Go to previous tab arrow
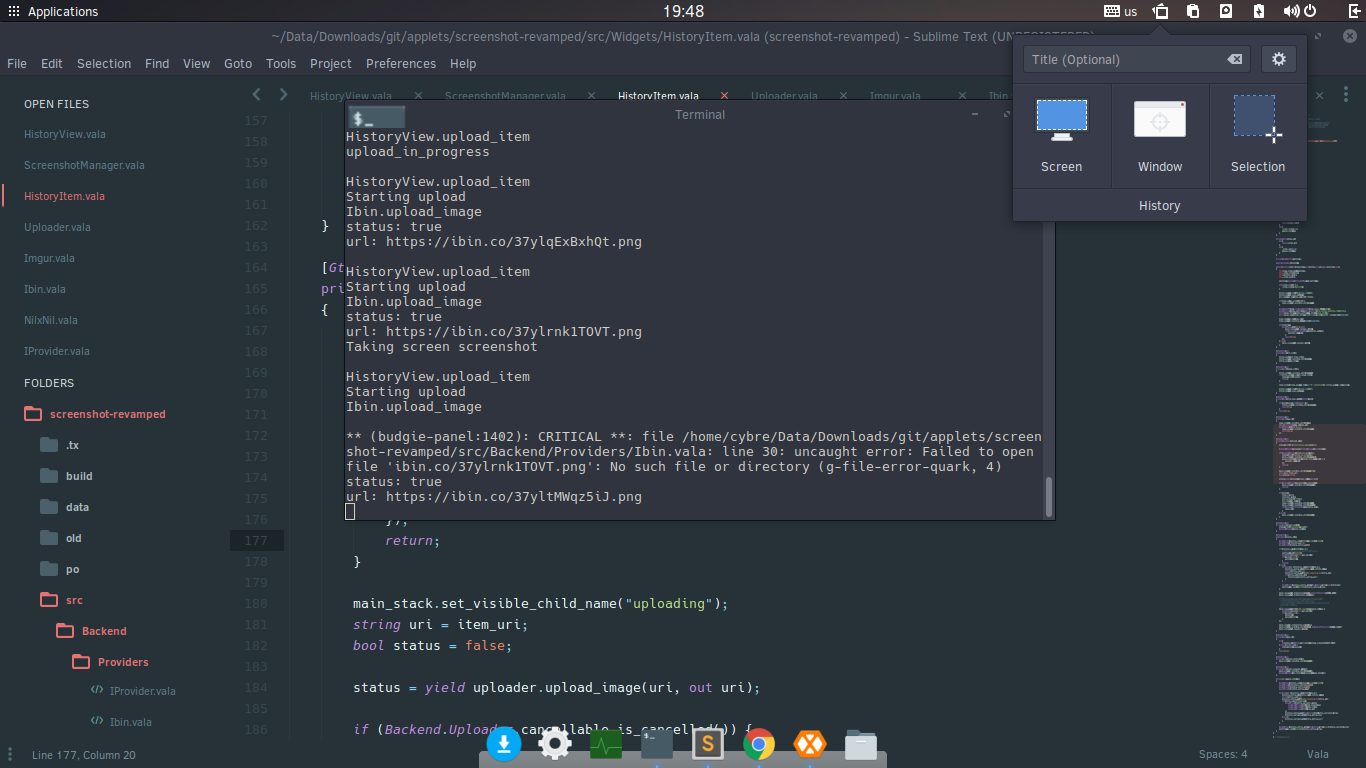Viewport: 1366px width, 768px height. coord(257,94)
